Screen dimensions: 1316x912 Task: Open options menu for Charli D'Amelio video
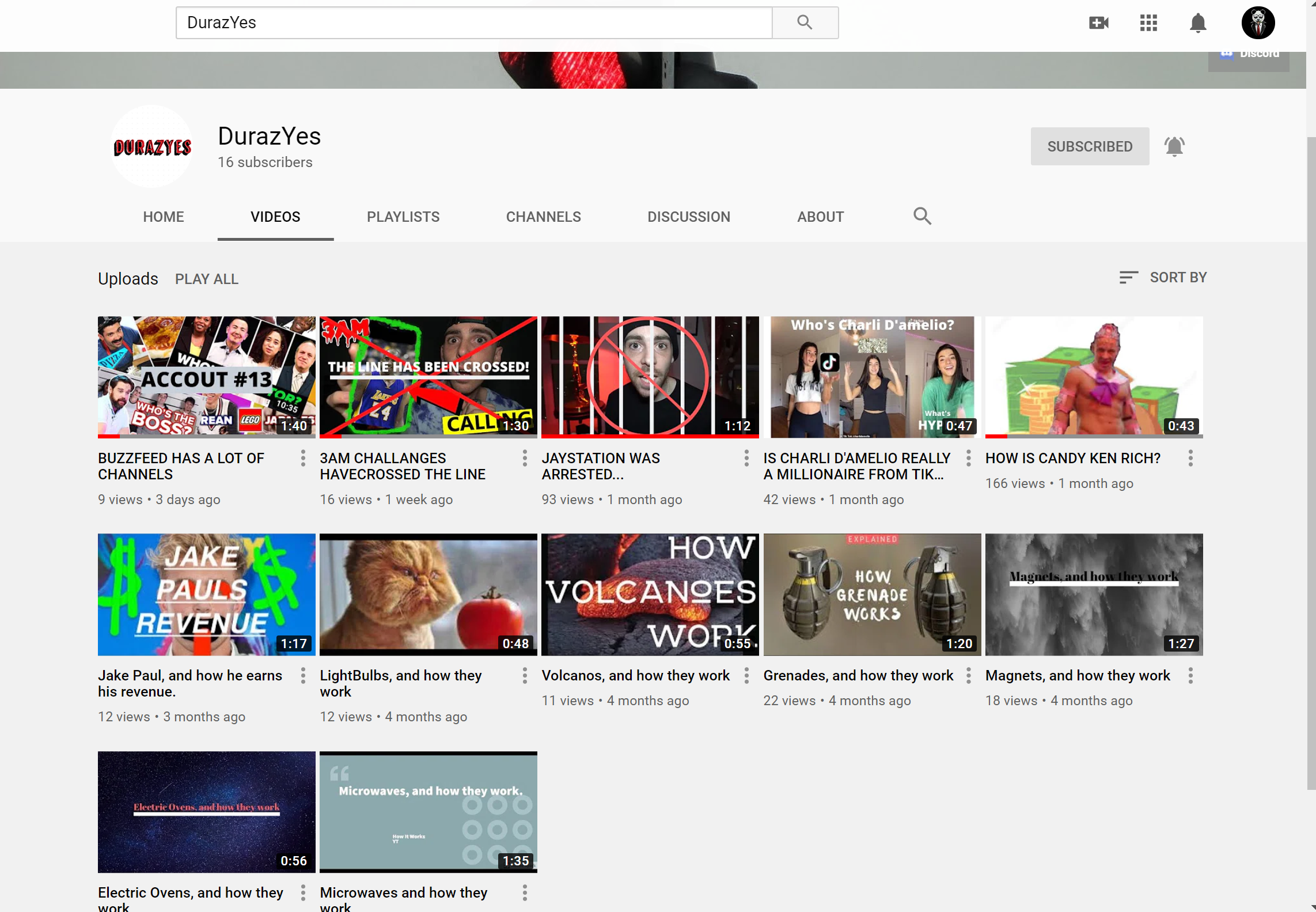click(x=969, y=458)
